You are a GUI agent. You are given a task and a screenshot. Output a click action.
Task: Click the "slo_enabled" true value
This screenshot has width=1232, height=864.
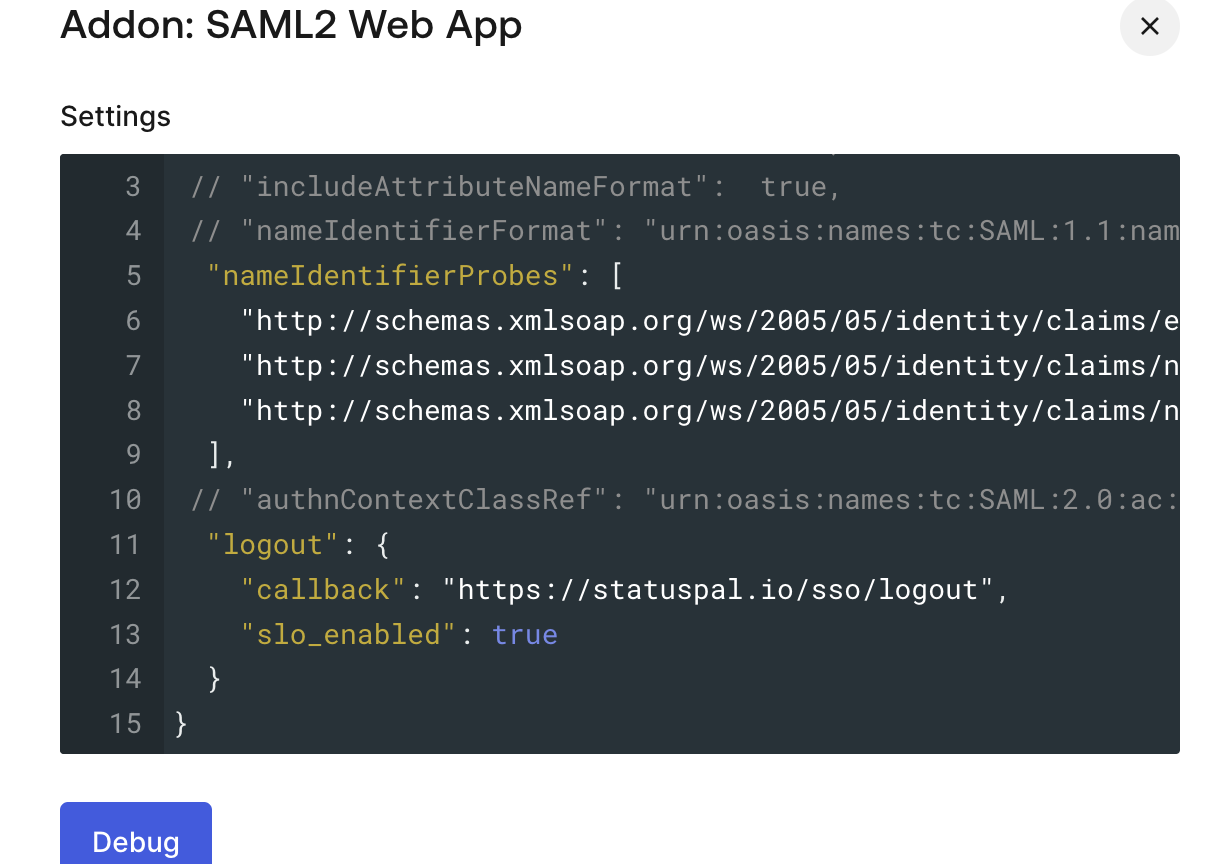pos(525,635)
